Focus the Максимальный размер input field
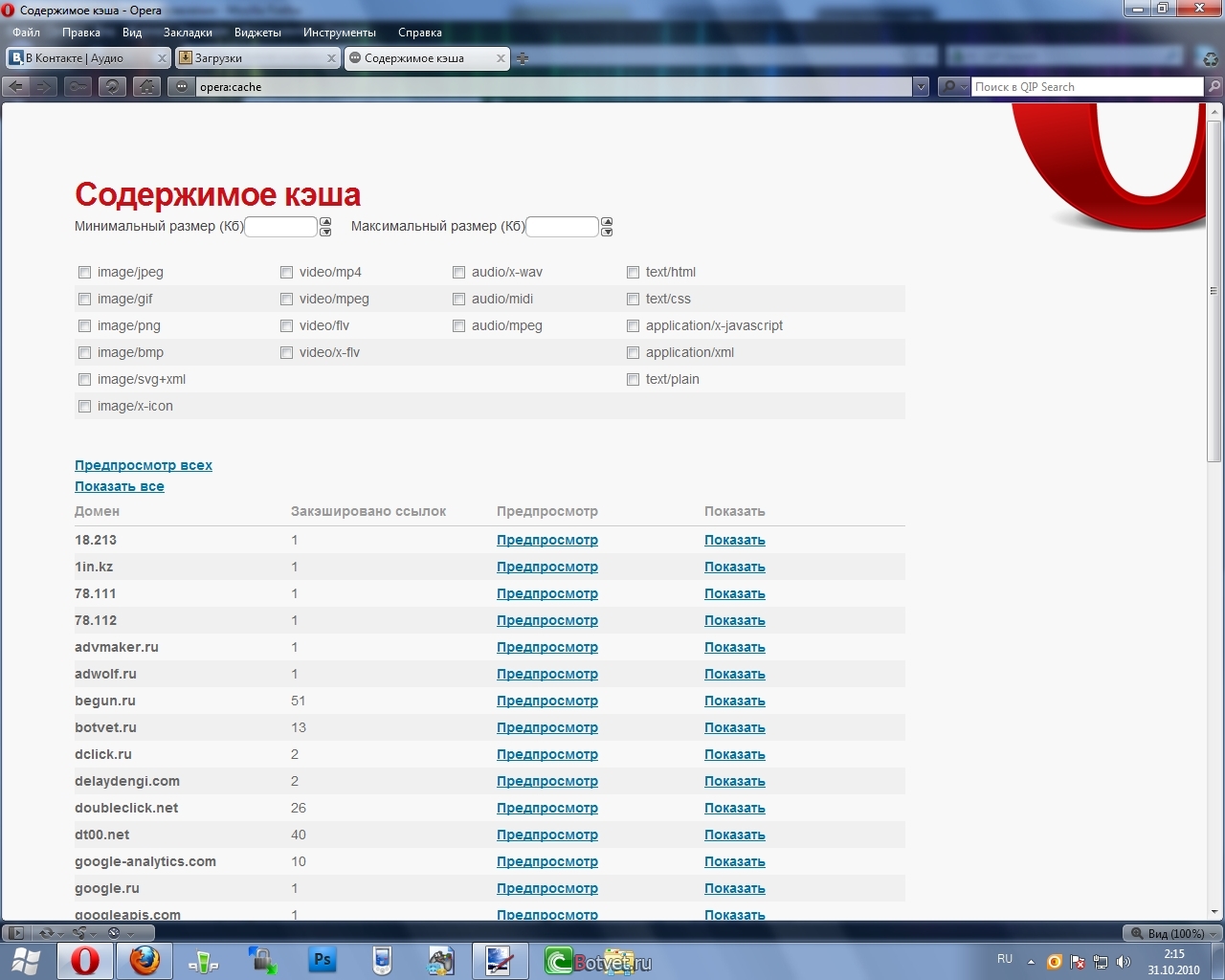The image size is (1225, 980). pyautogui.click(x=563, y=227)
